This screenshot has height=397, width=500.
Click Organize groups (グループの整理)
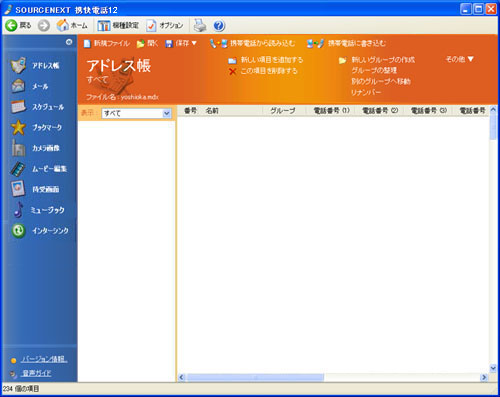(x=374, y=71)
